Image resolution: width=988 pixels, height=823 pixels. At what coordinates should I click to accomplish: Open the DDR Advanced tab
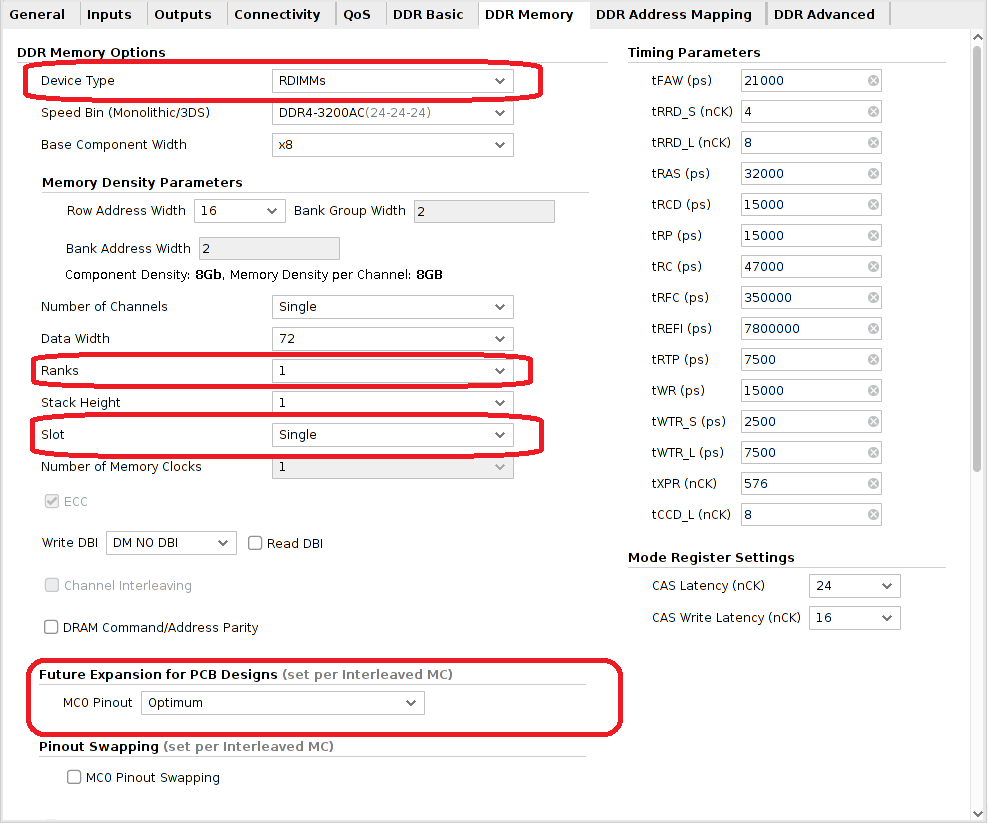coord(824,14)
